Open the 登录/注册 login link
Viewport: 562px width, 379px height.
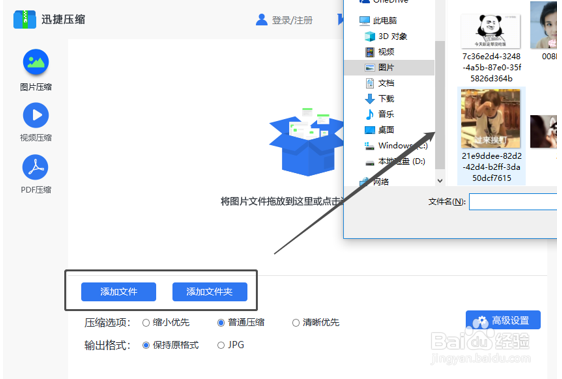point(292,20)
